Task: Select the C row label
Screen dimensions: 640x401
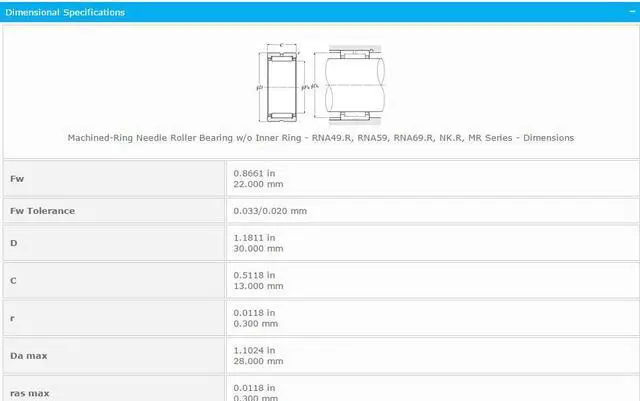Action: point(13,281)
